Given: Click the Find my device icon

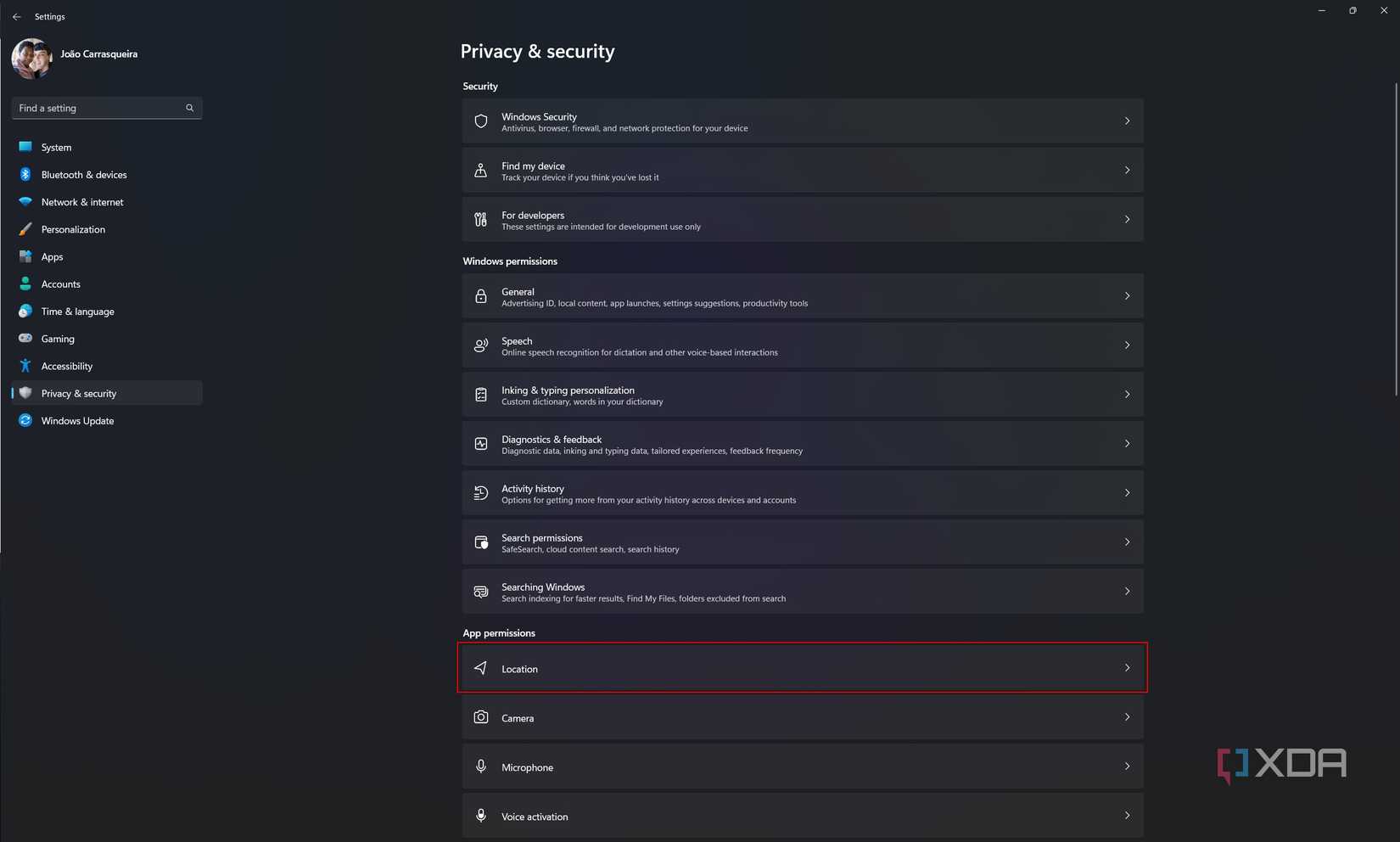Looking at the screenshot, I should [x=481, y=171].
